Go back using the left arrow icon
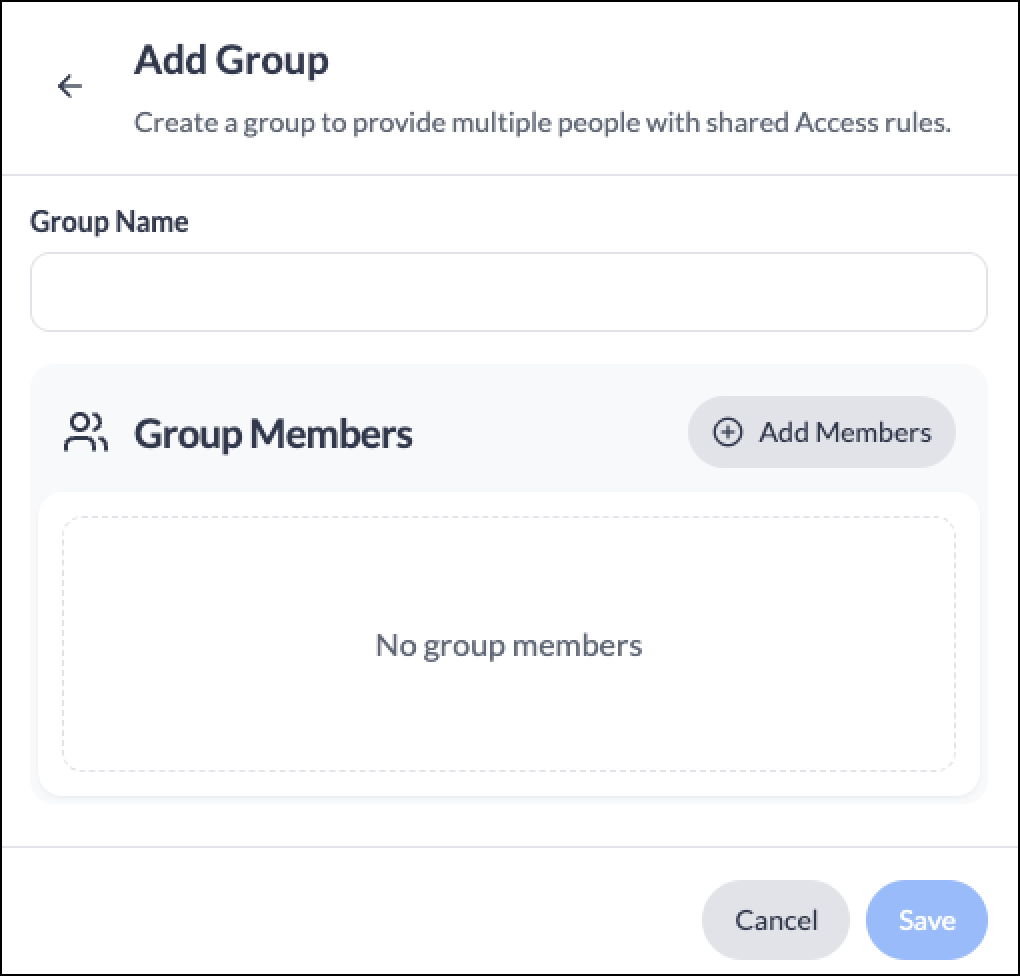 70,86
